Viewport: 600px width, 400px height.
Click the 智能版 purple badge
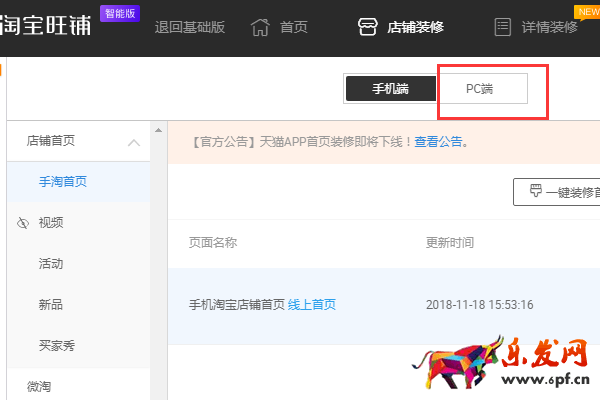(121, 15)
